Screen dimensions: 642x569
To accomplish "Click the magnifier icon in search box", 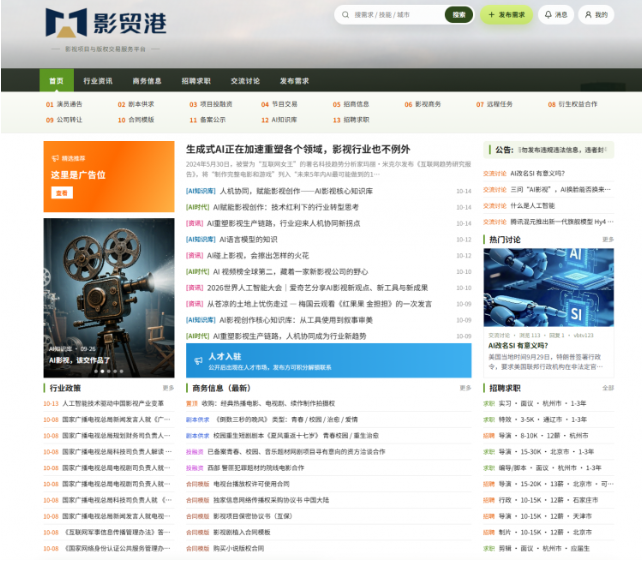I will (346, 15).
